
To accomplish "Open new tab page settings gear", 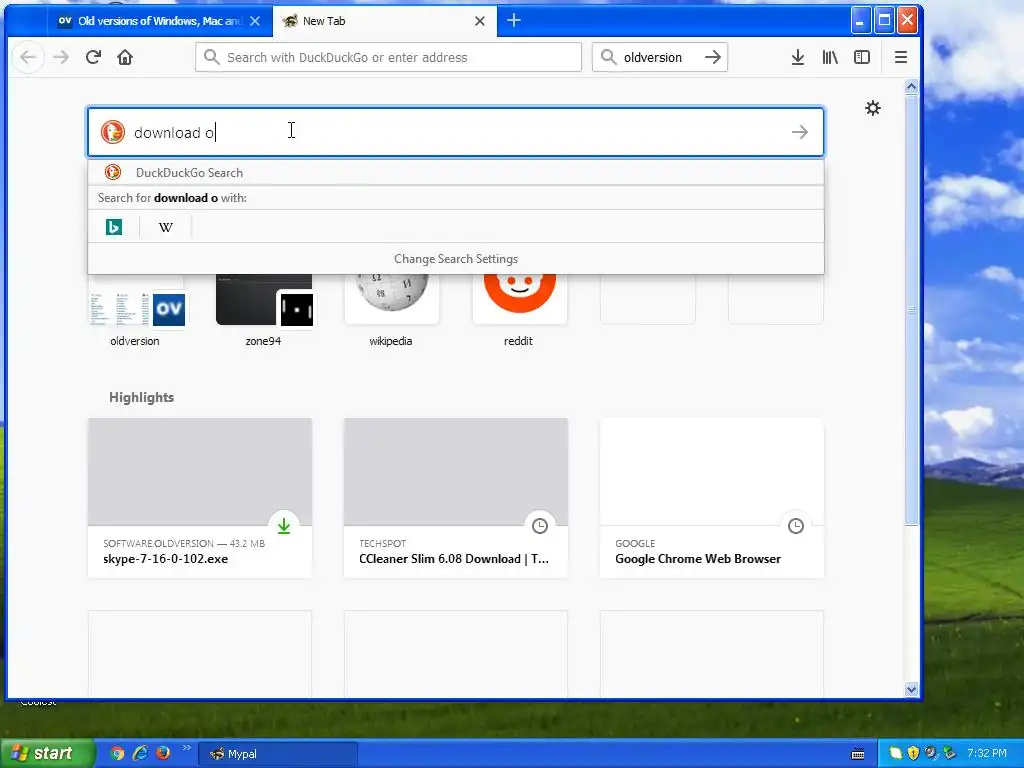I will click(x=872, y=108).
